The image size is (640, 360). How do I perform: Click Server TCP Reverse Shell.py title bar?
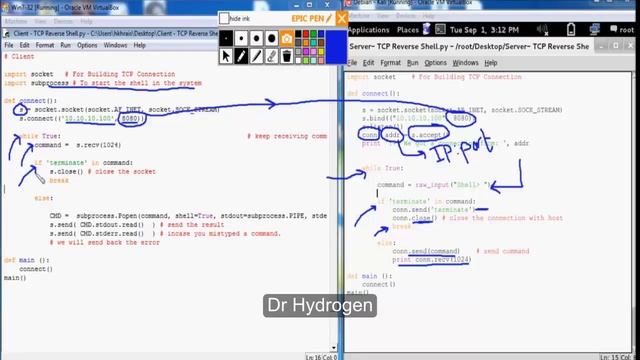(x=469, y=47)
